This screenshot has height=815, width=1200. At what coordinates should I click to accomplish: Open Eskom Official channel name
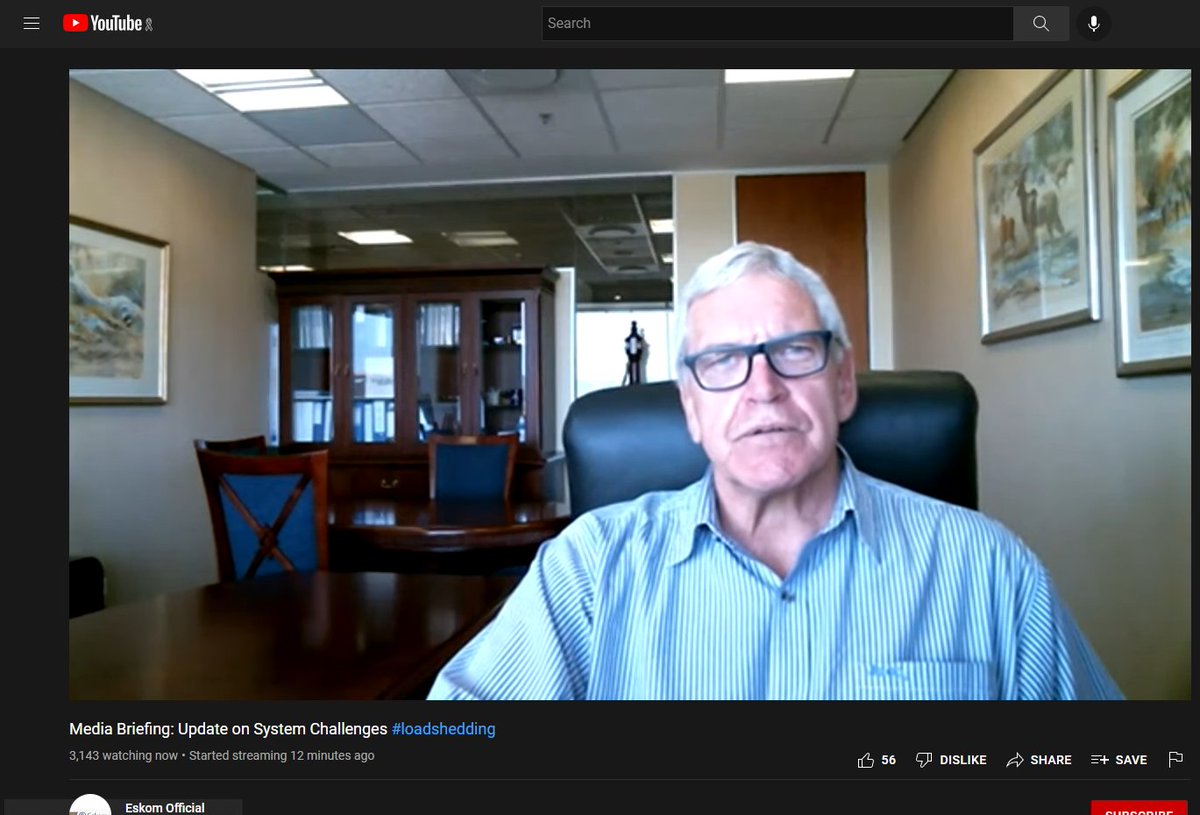[165, 807]
